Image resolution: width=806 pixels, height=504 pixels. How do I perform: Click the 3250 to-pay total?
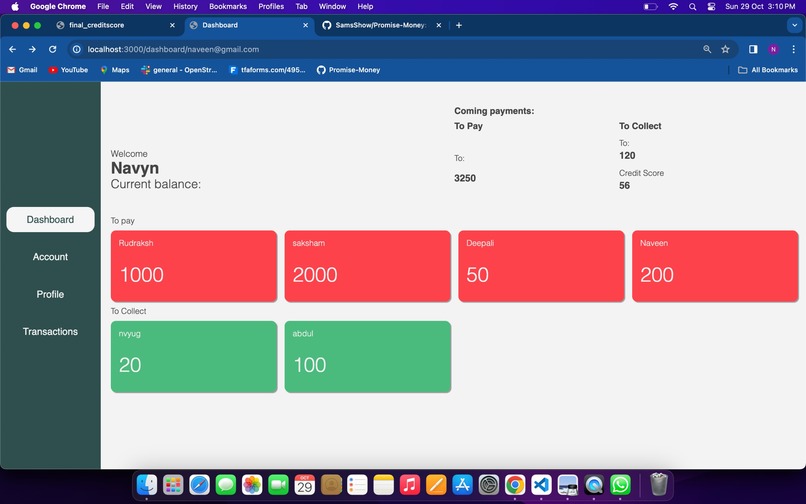pyautogui.click(x=465, y=178)
